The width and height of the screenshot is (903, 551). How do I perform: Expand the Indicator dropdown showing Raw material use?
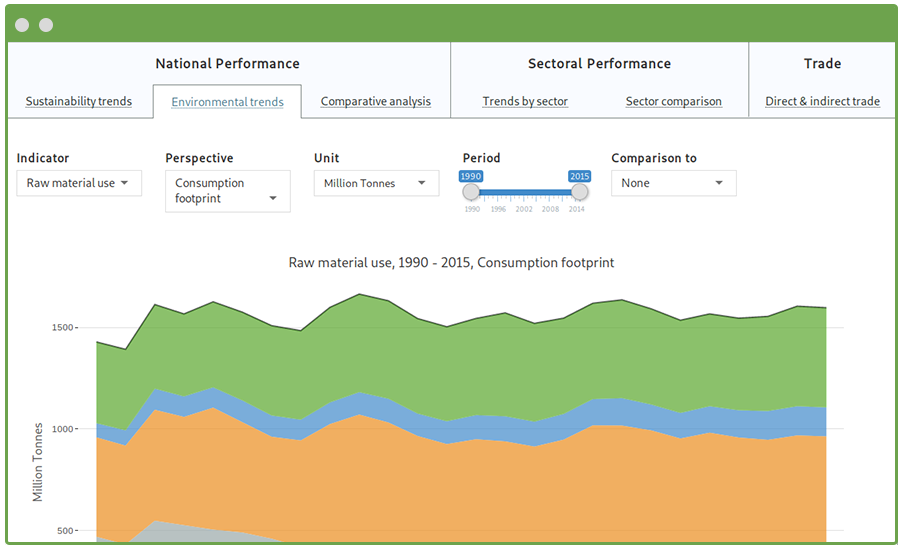[x=79, y=183]
